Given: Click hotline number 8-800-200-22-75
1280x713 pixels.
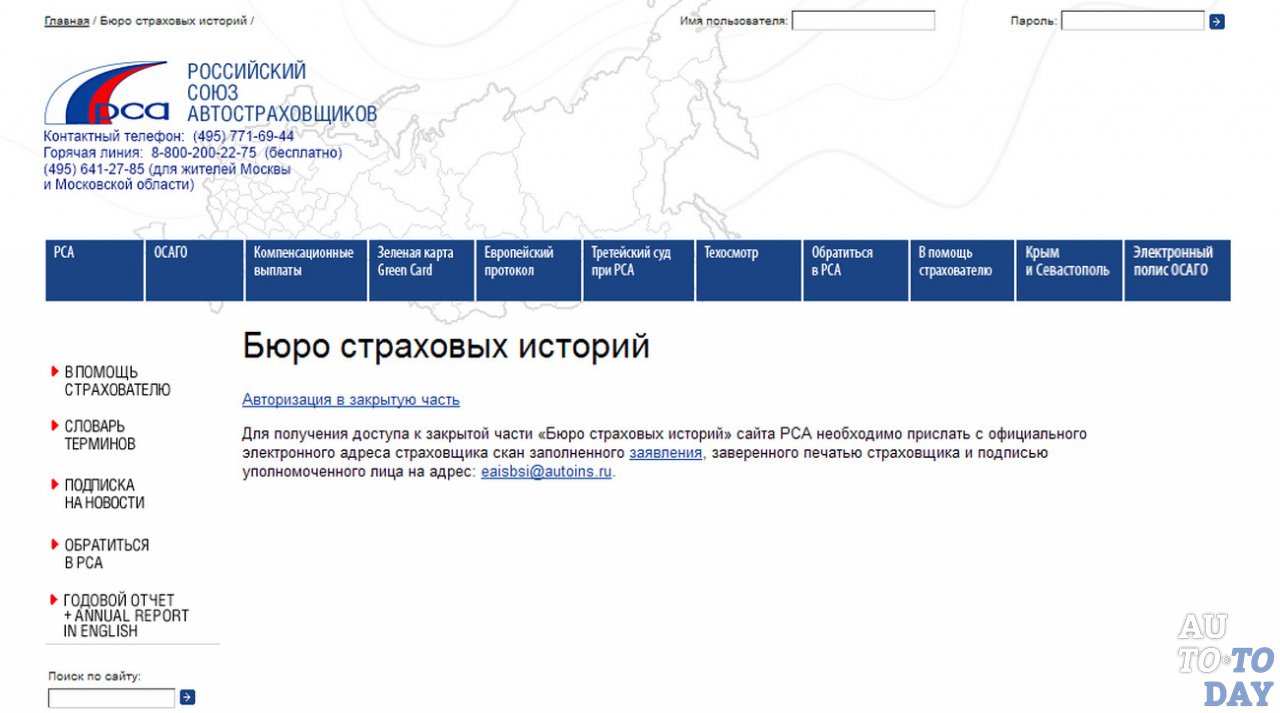Looking at the screenshot, I should (204, 153).
